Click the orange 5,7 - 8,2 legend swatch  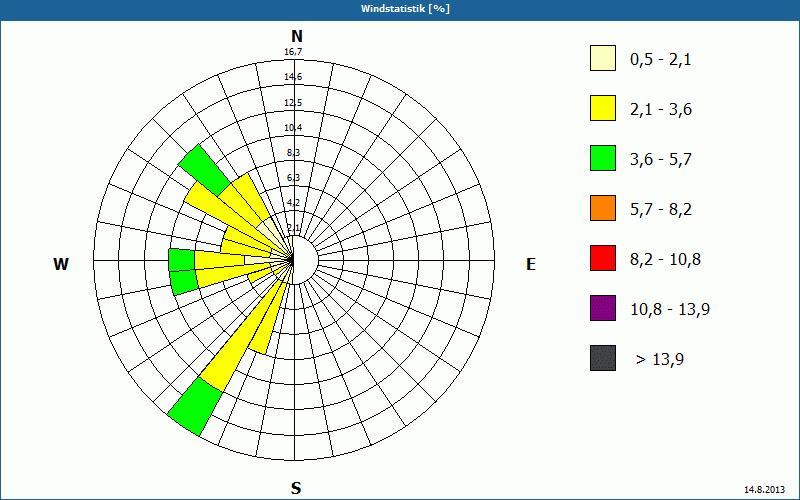click(603, 208)
